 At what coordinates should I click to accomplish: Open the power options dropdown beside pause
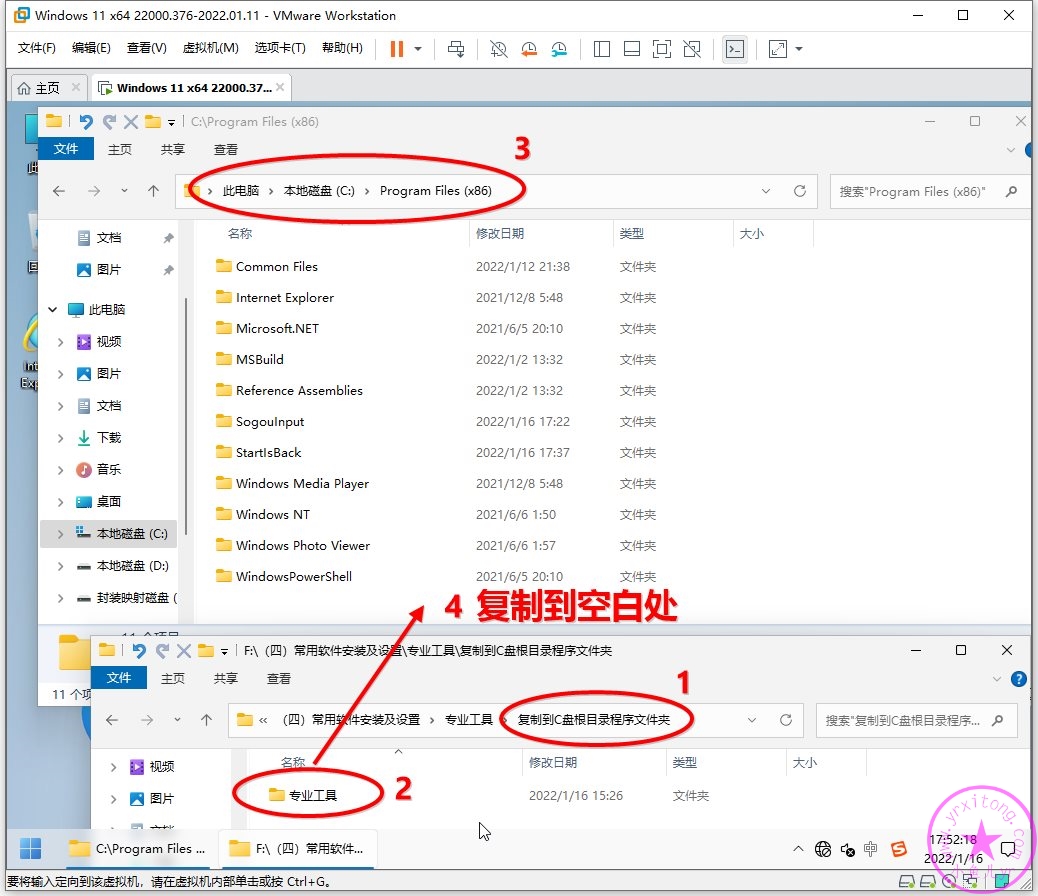click(x=418, y=49)
